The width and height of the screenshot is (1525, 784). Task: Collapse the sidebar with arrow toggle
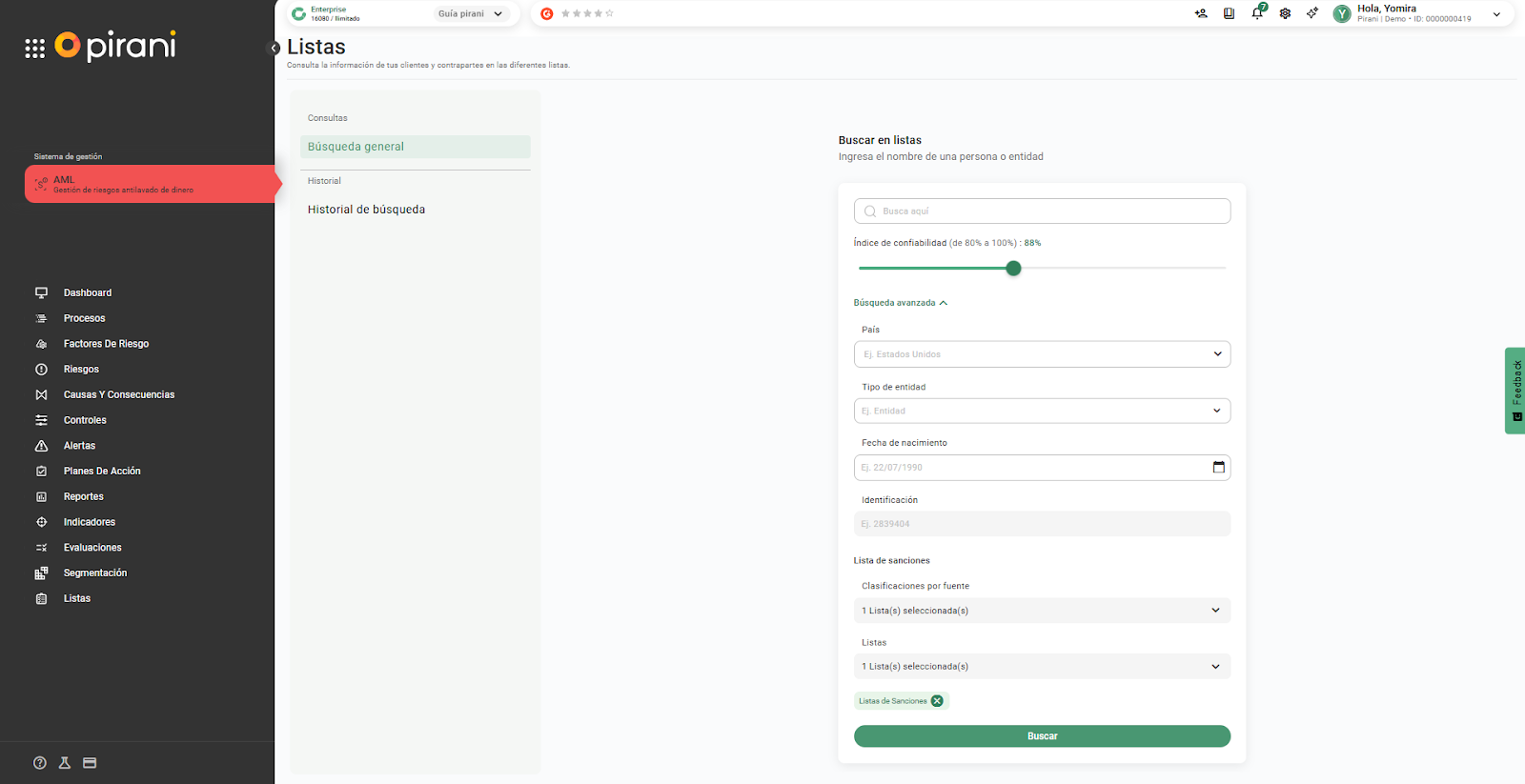coord(274,48)
